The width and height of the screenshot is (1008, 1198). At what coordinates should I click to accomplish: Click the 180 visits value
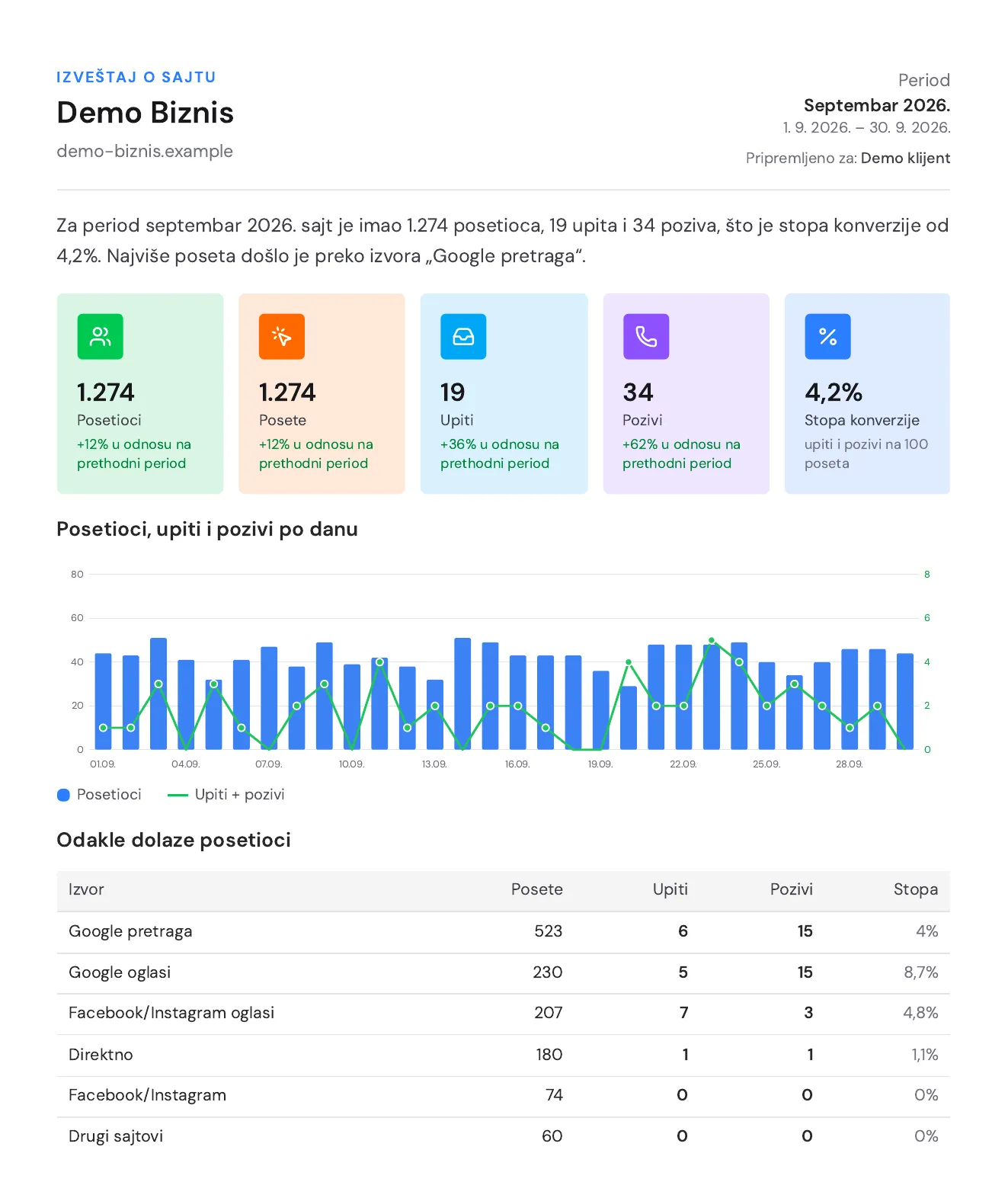549,1055
